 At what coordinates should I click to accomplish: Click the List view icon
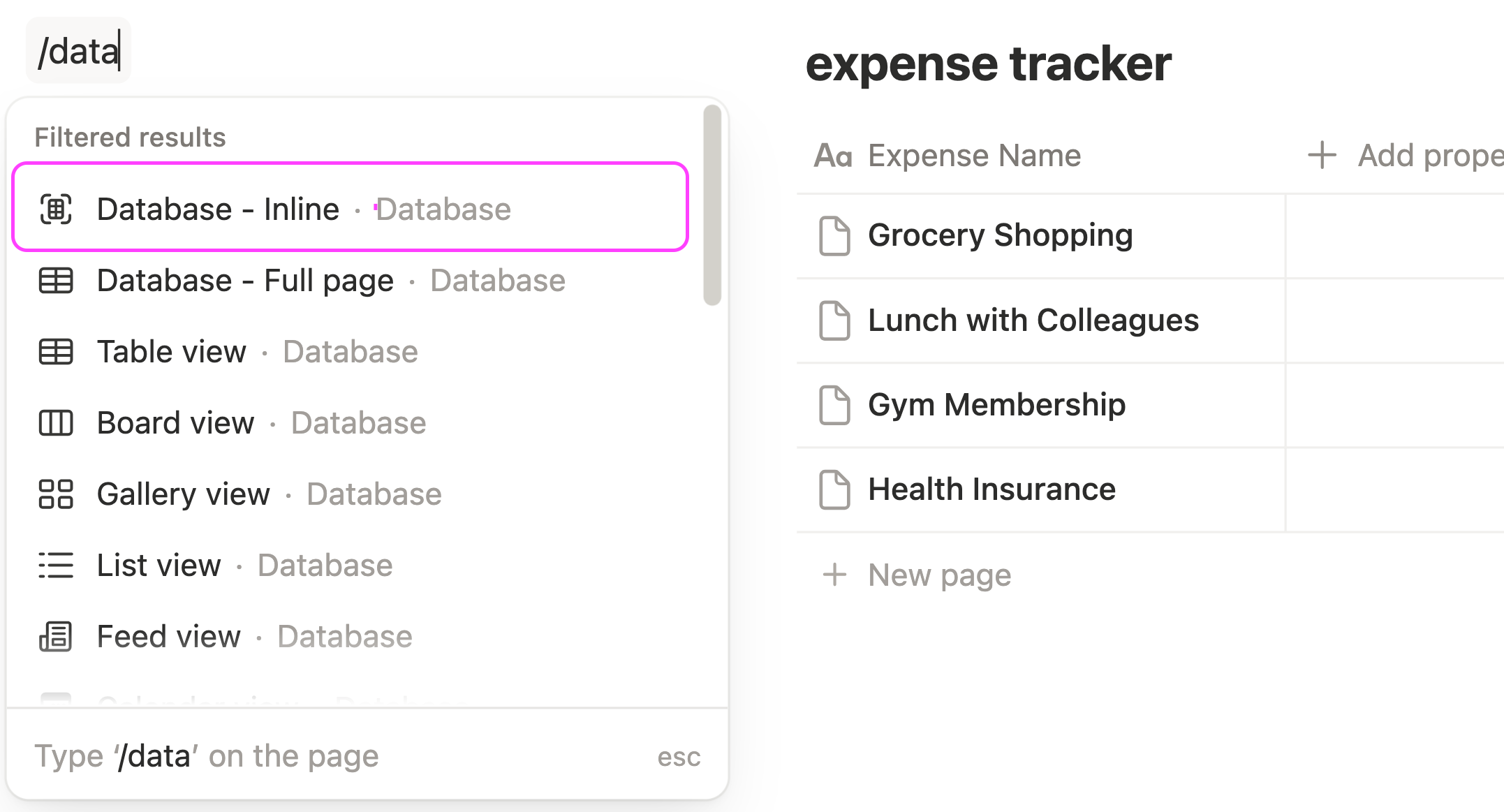pos(56,565)
